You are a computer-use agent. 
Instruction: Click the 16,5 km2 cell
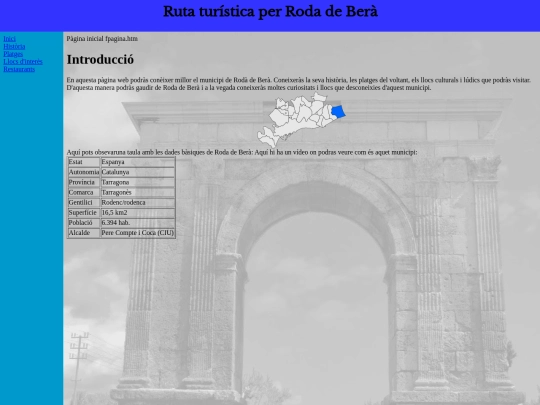point(138,212)
